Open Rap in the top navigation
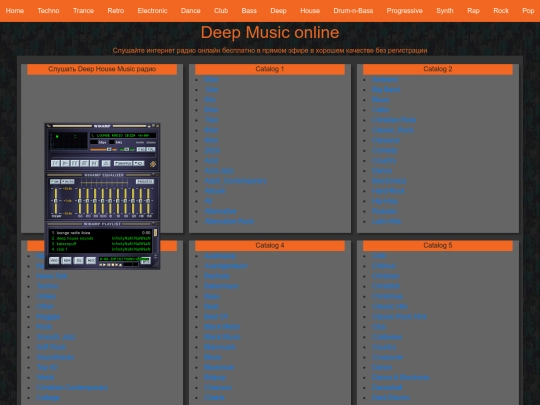The height and width of the screenshot is (405, 540). tap(473, 11)
